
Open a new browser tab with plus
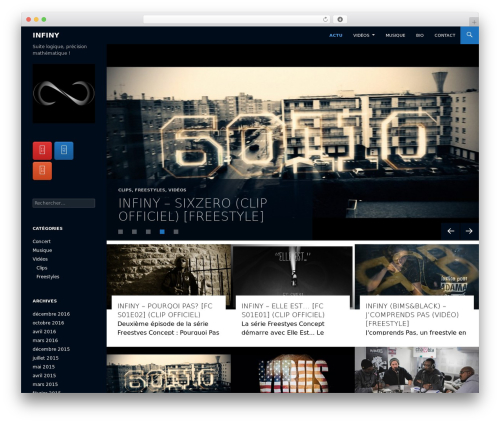(x=474, y=22)
